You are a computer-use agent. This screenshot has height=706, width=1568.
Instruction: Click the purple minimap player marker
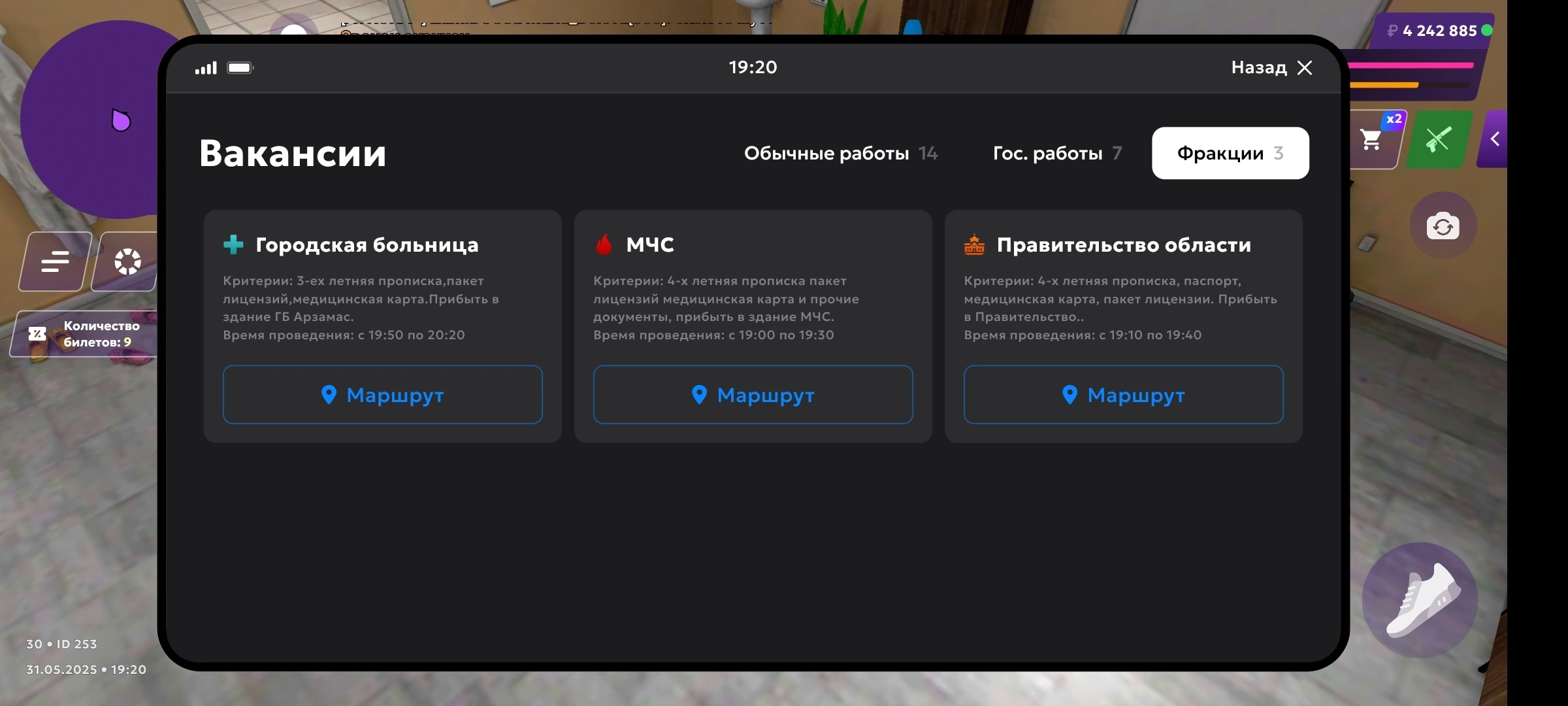click(121, 120)
